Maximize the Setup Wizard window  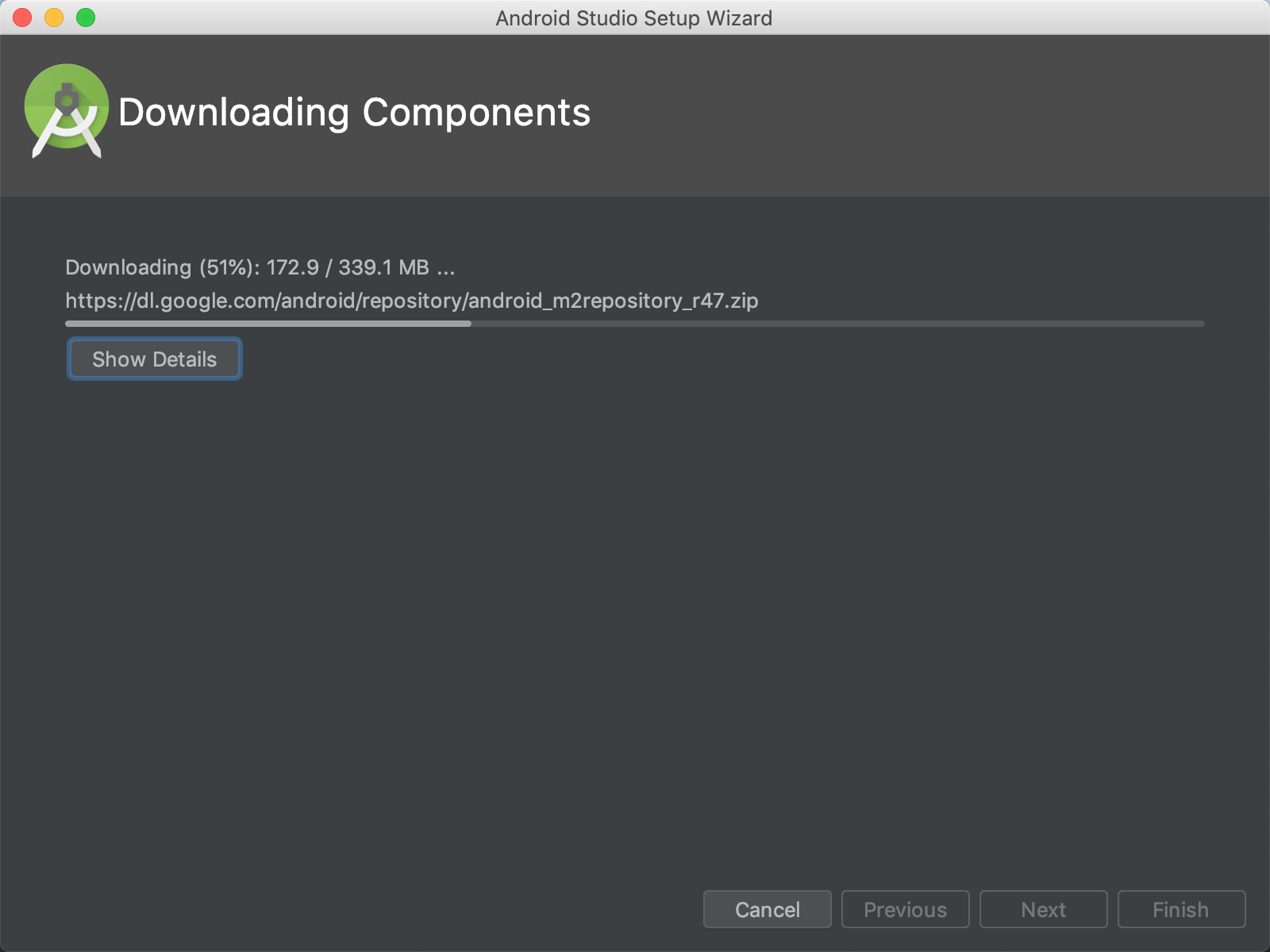pyautogui.click(x=86, y=17)
